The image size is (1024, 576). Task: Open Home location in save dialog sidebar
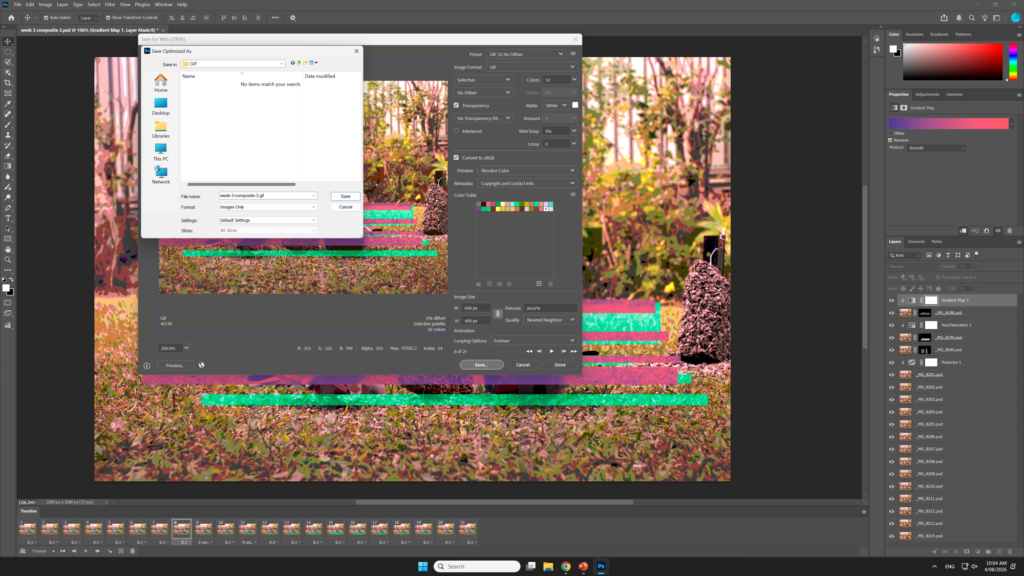pyautogui.click(x=161, y=83)
